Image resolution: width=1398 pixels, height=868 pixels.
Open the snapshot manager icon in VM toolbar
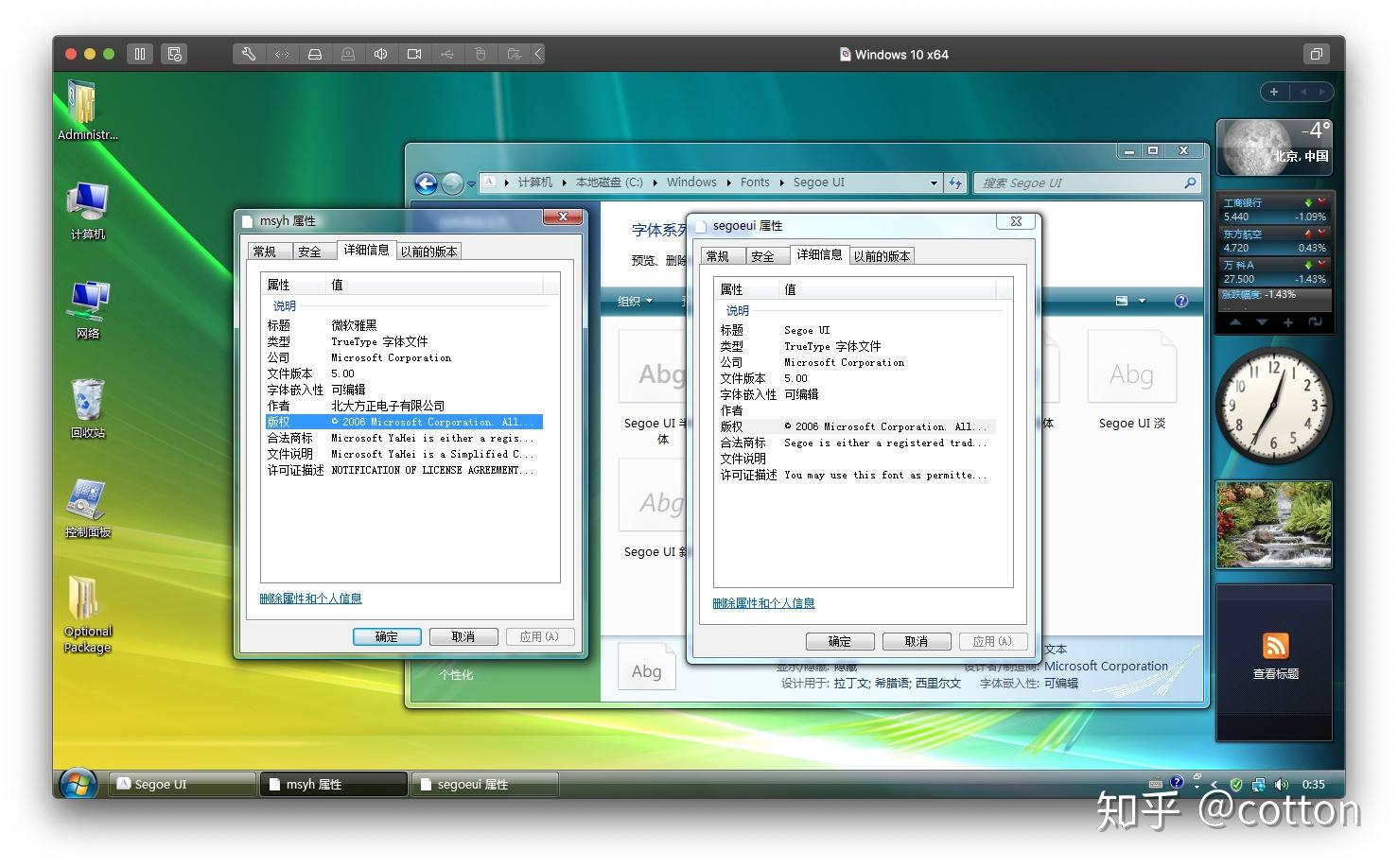tap(174, 54)
